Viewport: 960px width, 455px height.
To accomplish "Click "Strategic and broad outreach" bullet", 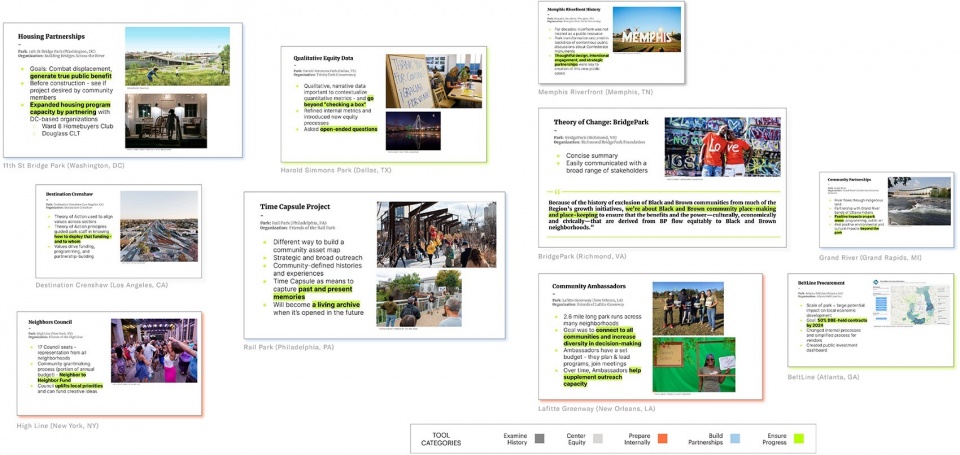I will 318,258.
